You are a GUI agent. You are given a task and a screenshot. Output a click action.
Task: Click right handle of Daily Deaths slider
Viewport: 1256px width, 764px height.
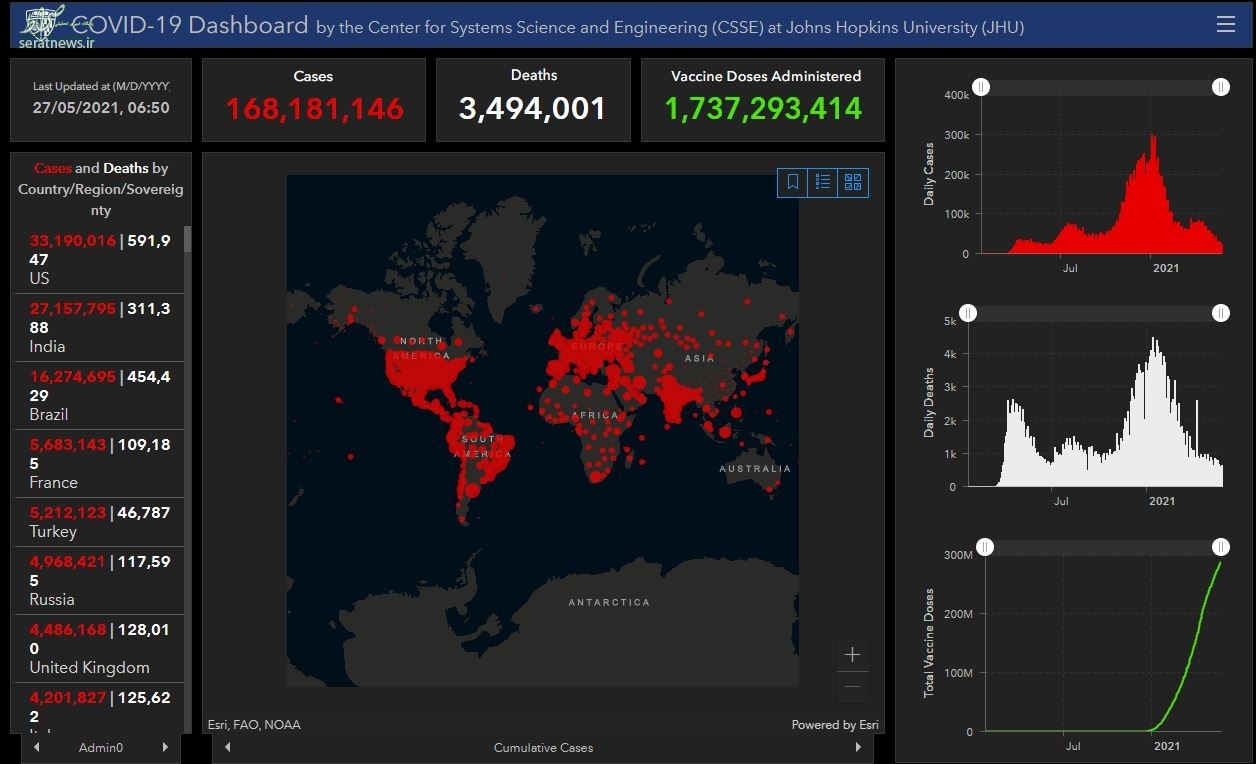1220,313
